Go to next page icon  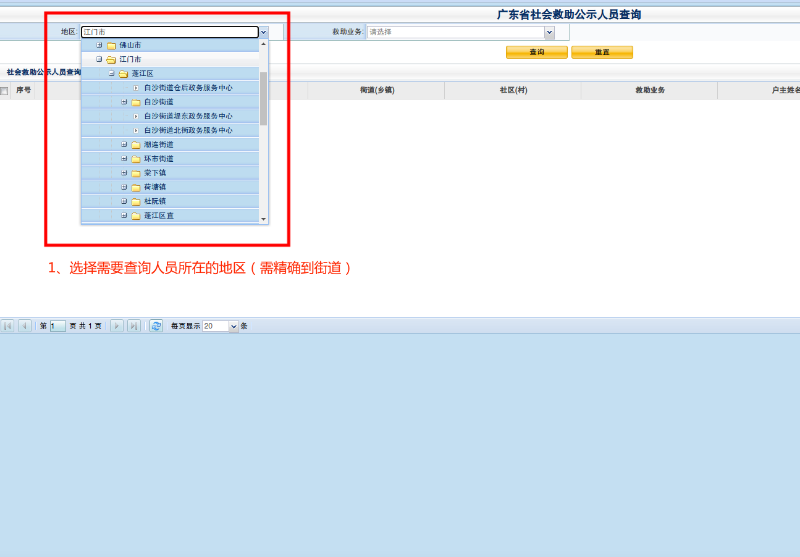(117, 326)
